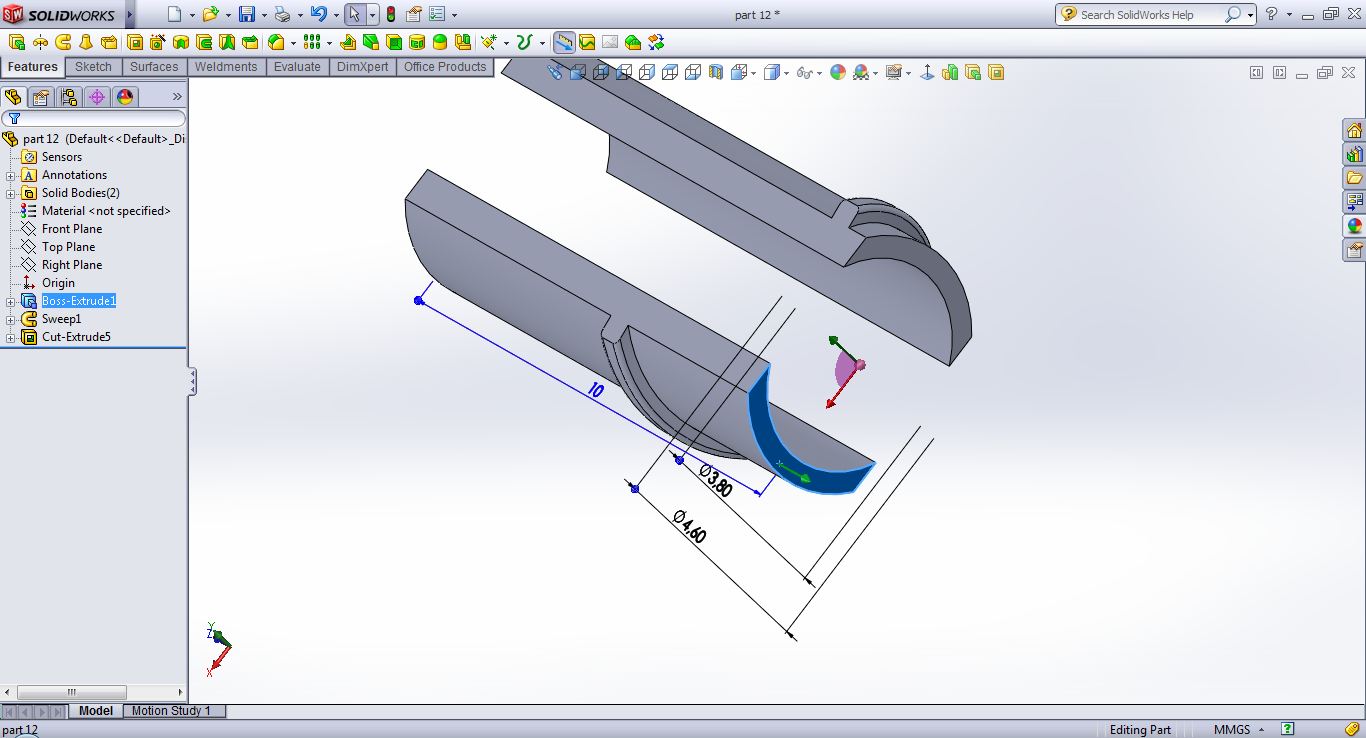1366x738 pixels.
Task: Open the Reference Geometry tool
Action: tap(488, 42)
